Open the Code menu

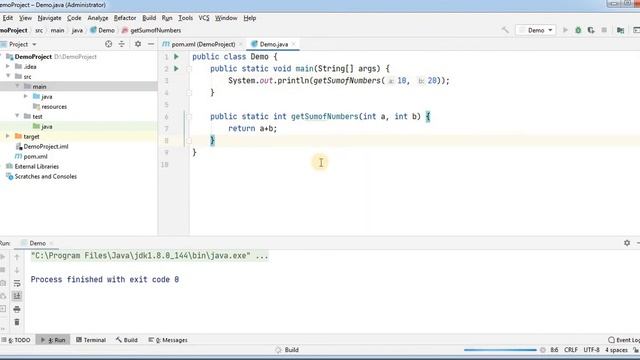point(74,18)
